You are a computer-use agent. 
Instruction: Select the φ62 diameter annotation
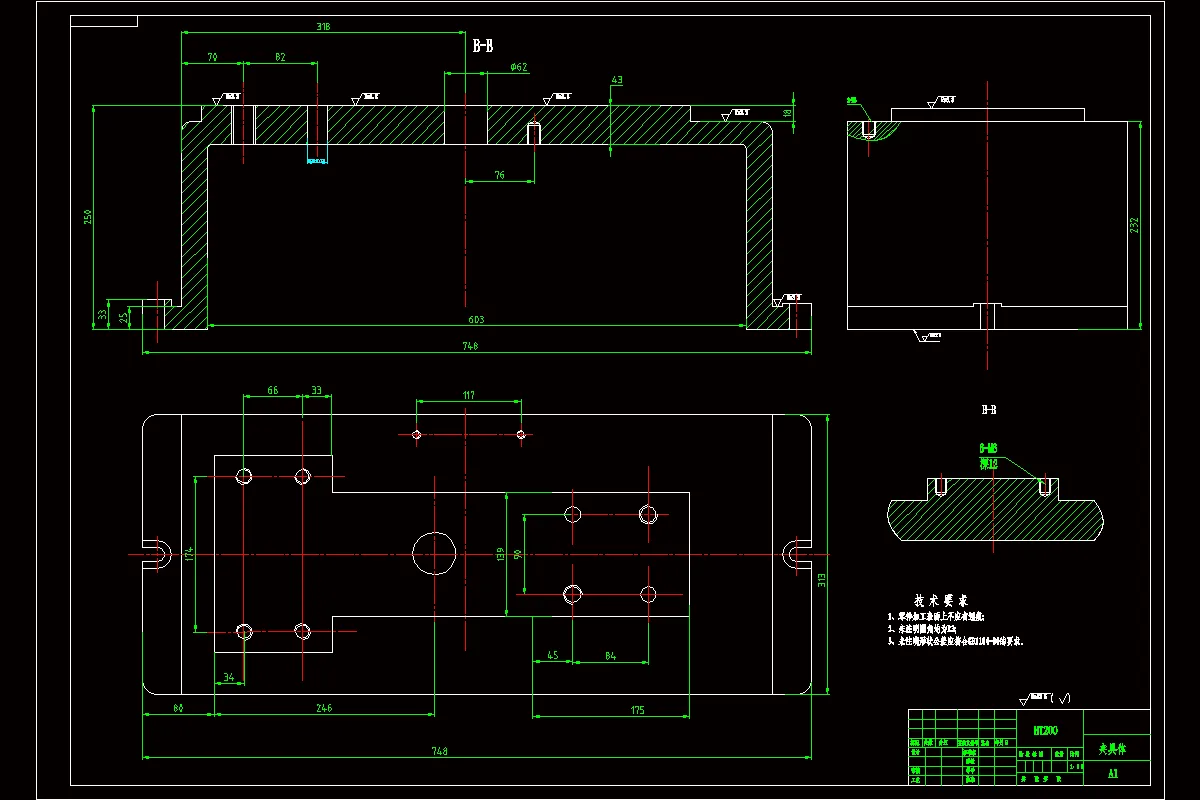pyautogui.click(x=518, y=67)
